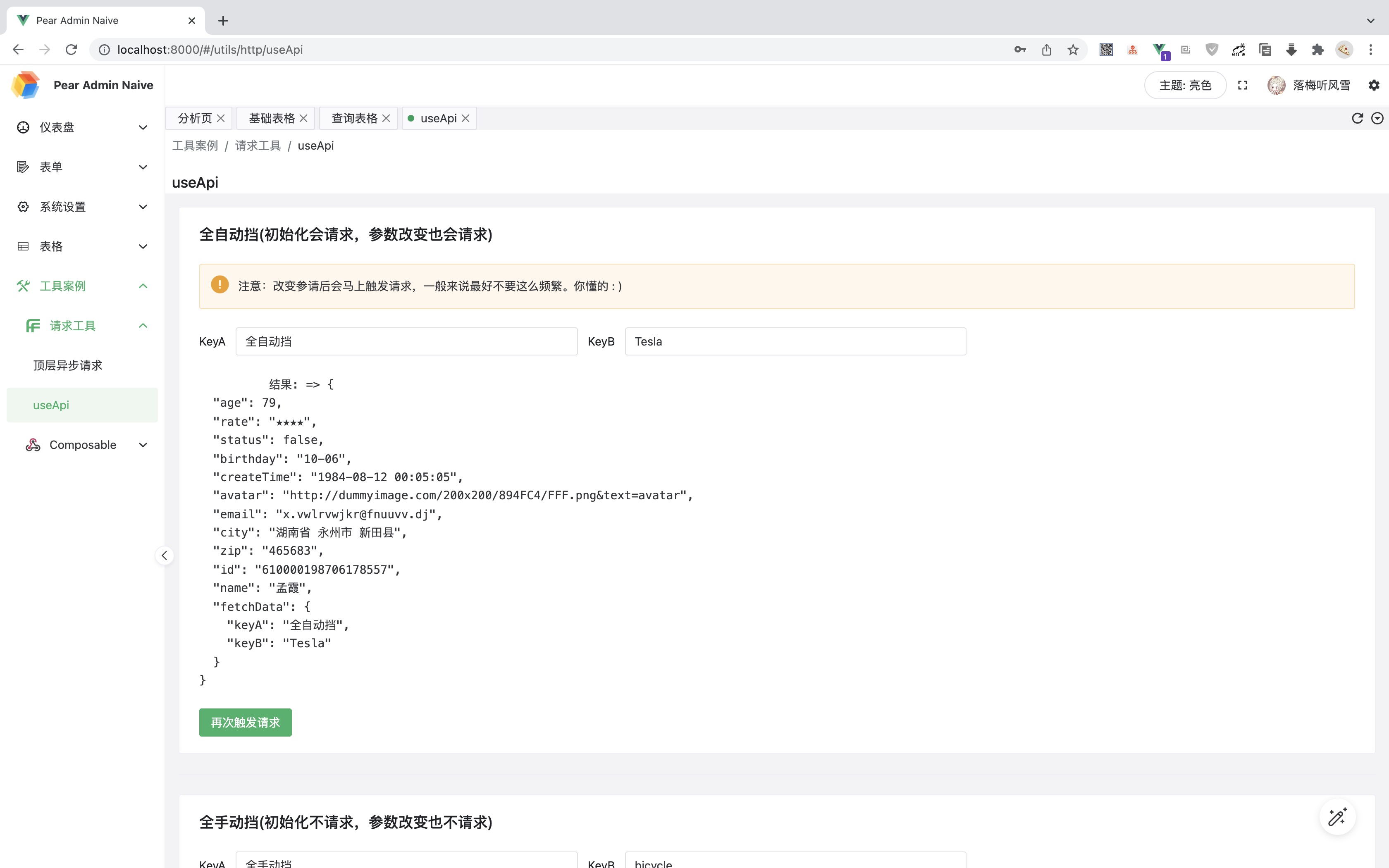The image size is (1389, 868).
Task: Click the Vue devtools extension icon
Action: (x=1160, y=50)
